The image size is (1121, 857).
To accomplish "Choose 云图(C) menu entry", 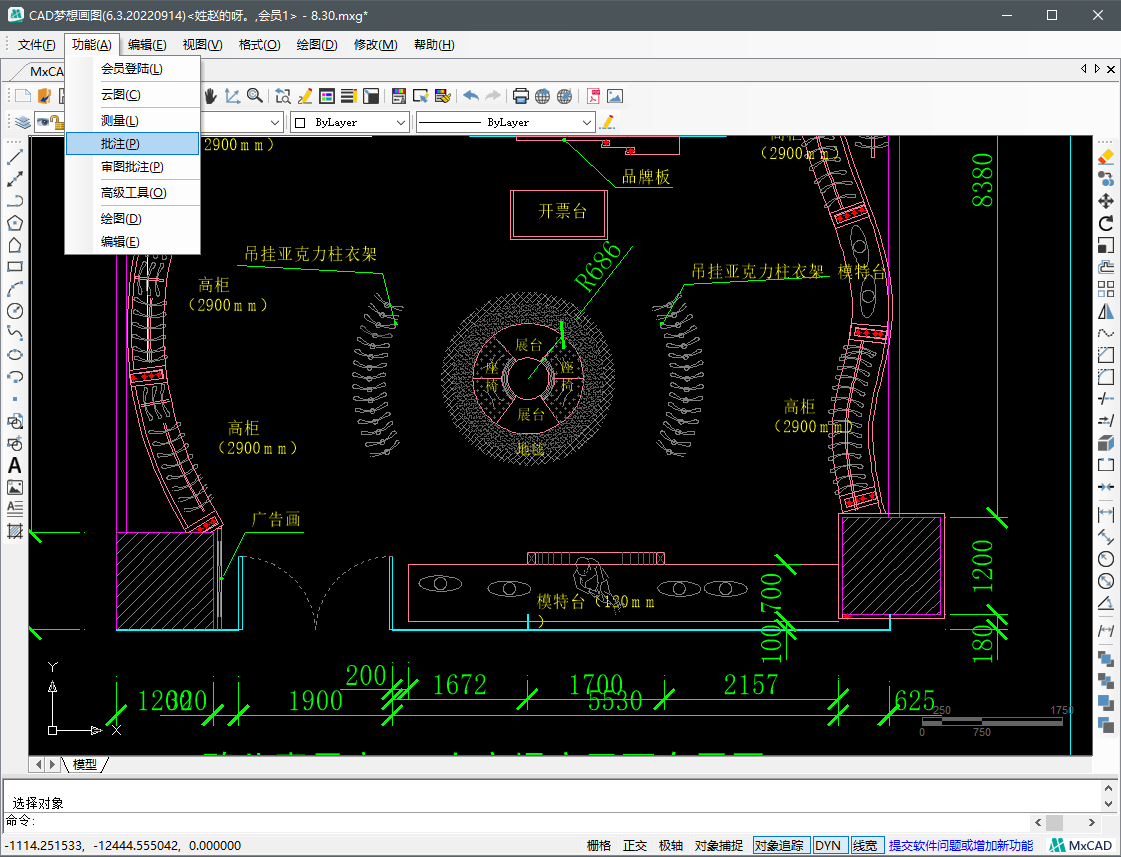I will [132, 94].
